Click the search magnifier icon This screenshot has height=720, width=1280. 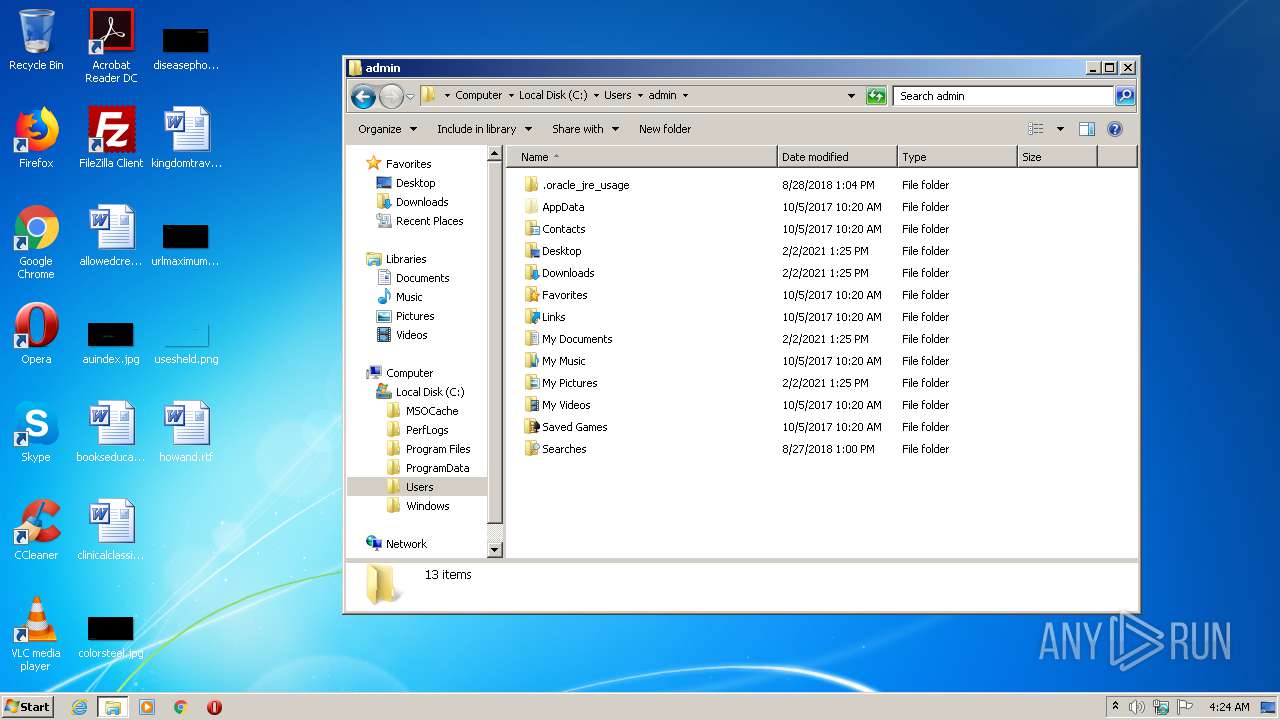click(1125, 96)
